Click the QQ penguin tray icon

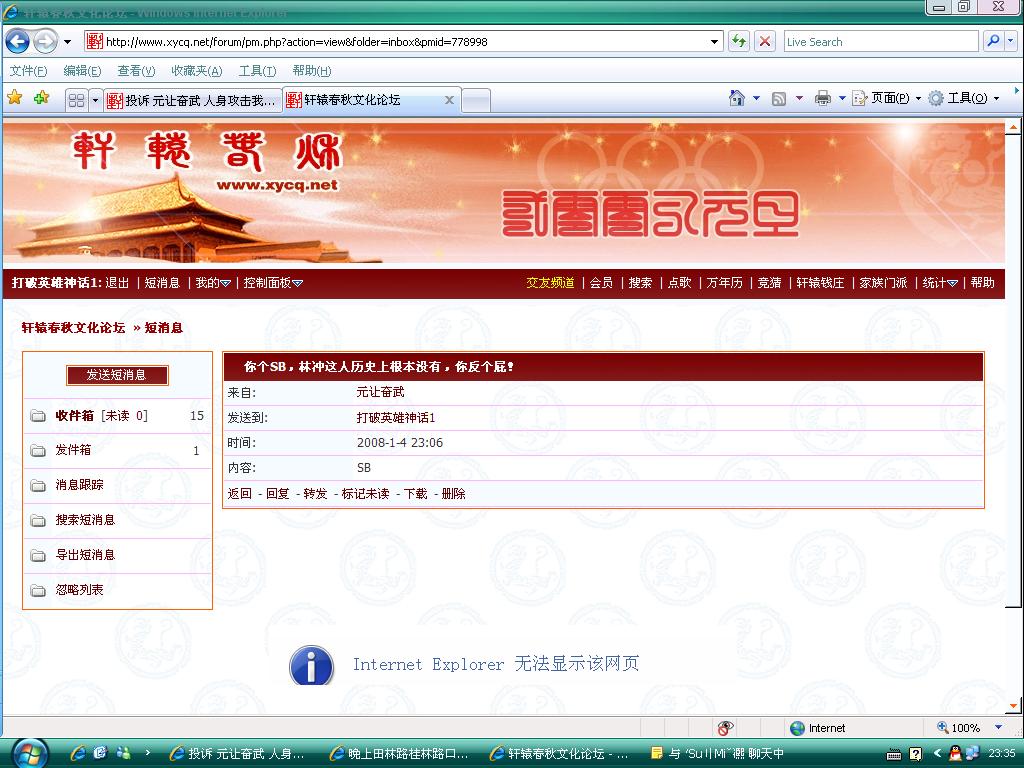[x=955, y=753]
